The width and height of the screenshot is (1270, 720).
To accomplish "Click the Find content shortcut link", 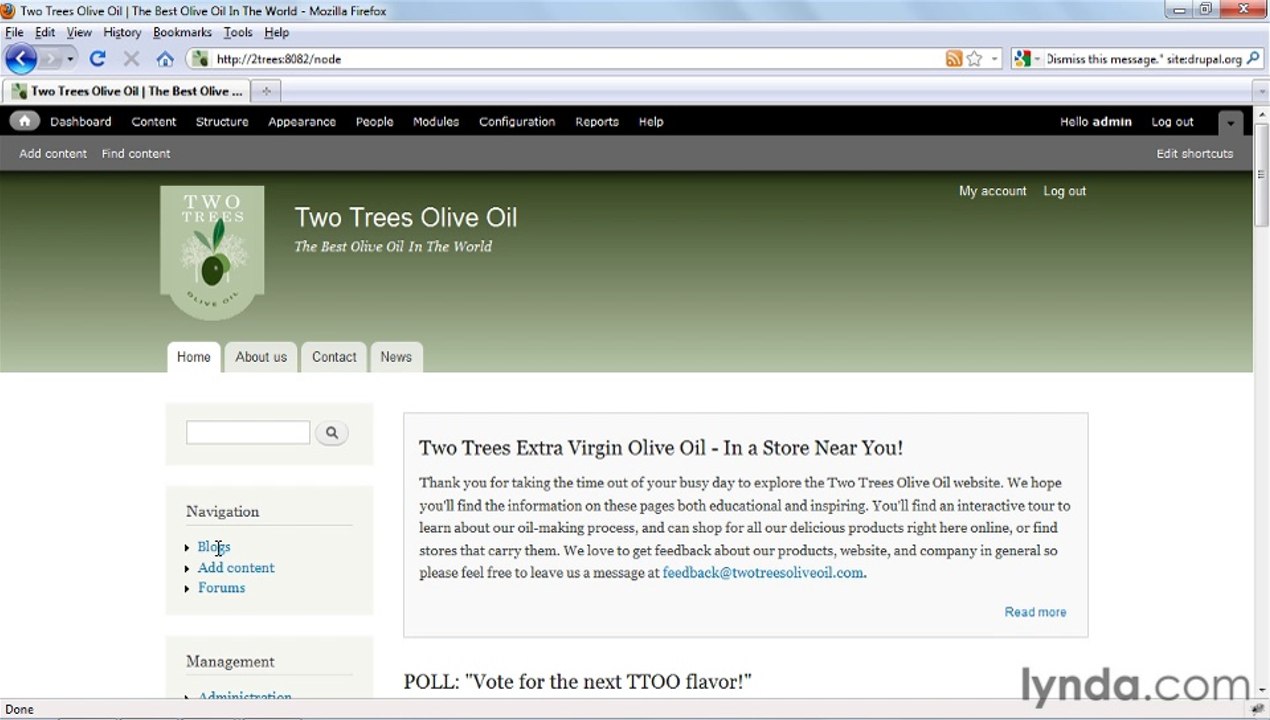I will tap(136, 153).
